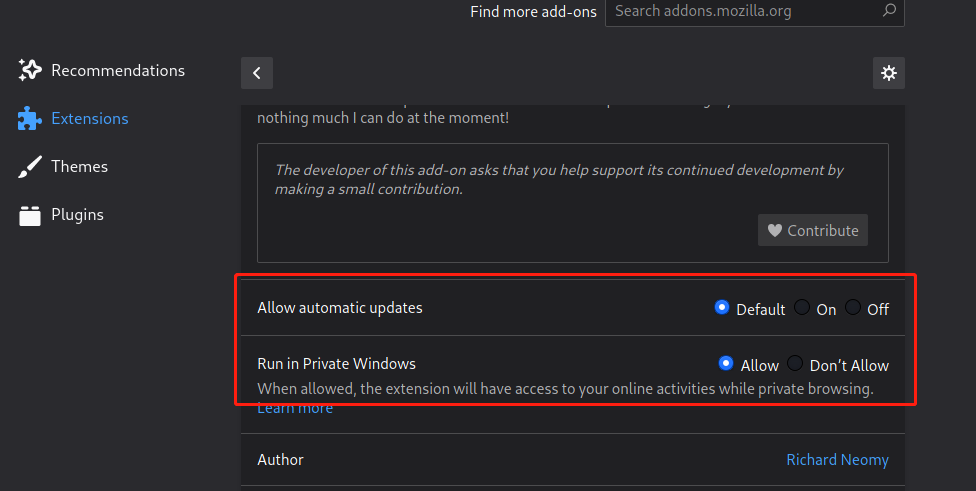Open the Richard Neomy author link
This screenshot has width=976, height=491.
click(x=837, y=460)
